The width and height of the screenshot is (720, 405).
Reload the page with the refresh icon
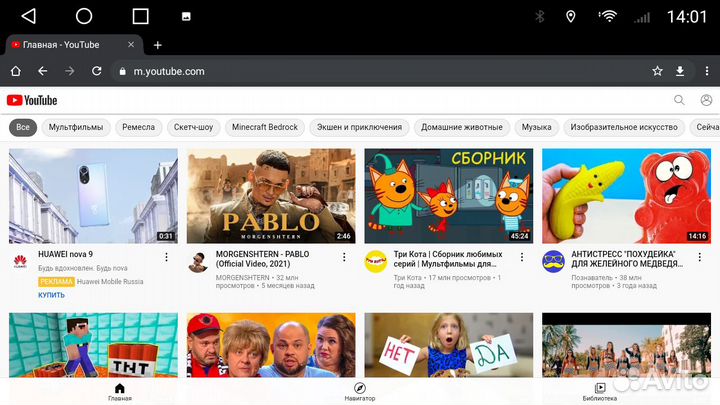97,71
